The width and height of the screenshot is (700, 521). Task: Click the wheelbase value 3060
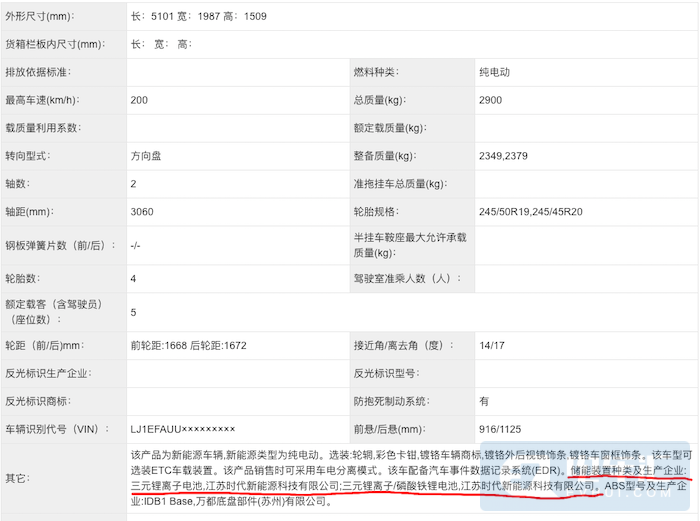pyautogui.click(x=142, y=212)
